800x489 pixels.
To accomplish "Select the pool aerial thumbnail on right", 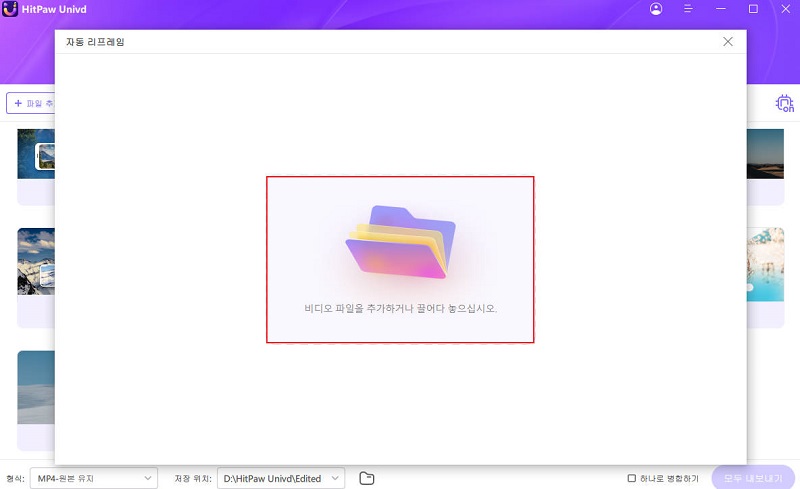I will [765, 264].
